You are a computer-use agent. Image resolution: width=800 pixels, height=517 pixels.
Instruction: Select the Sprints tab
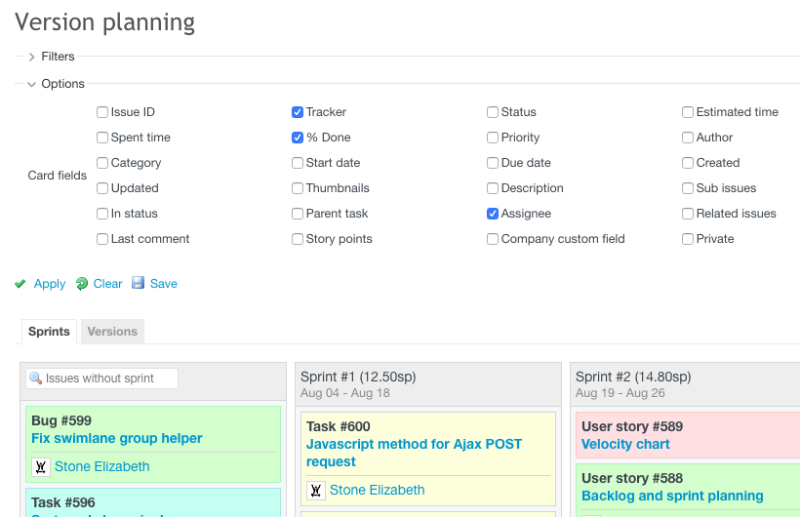click(x=49, y=332)
